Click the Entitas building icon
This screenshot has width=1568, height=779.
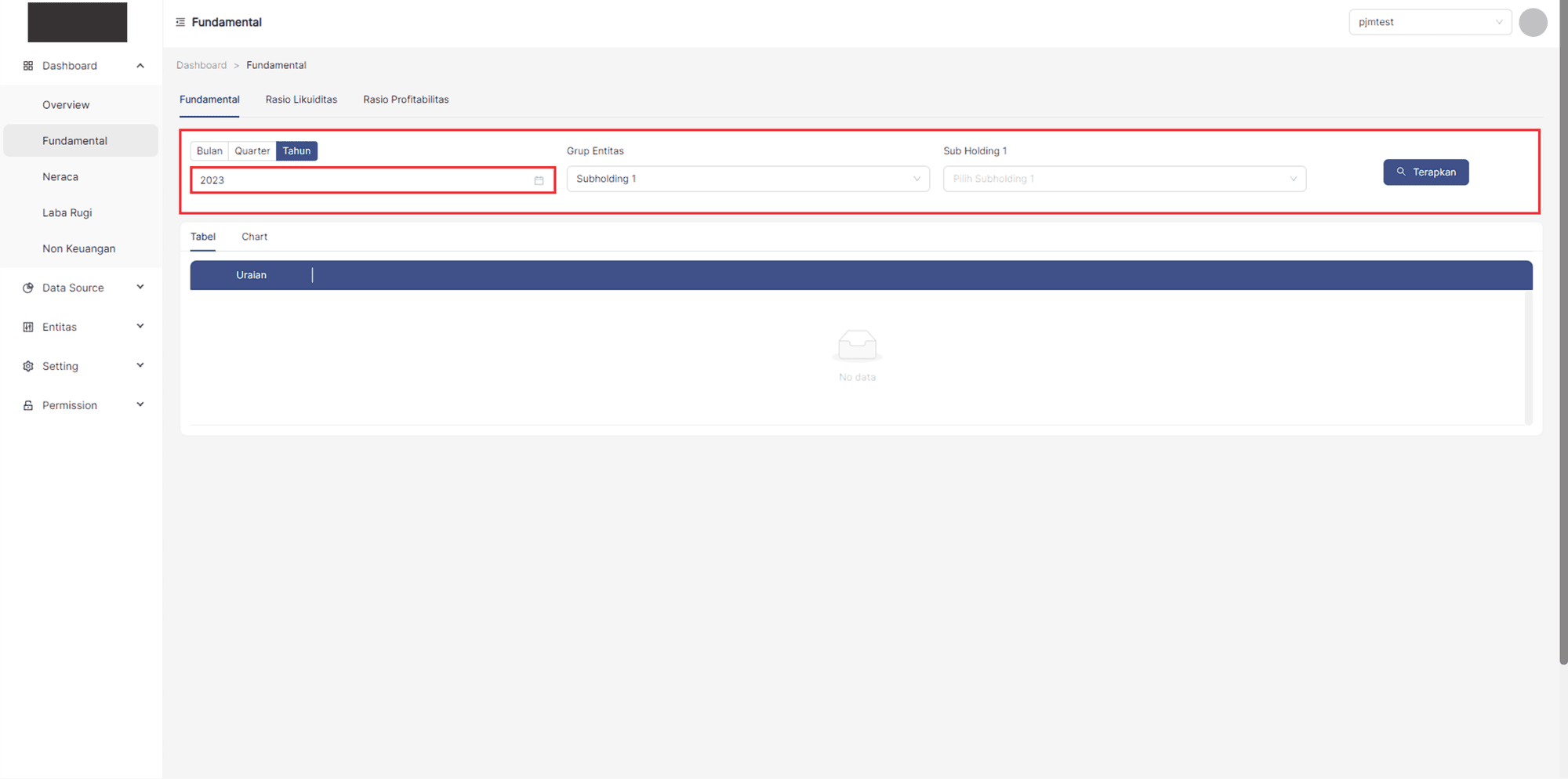pos(28,327)
